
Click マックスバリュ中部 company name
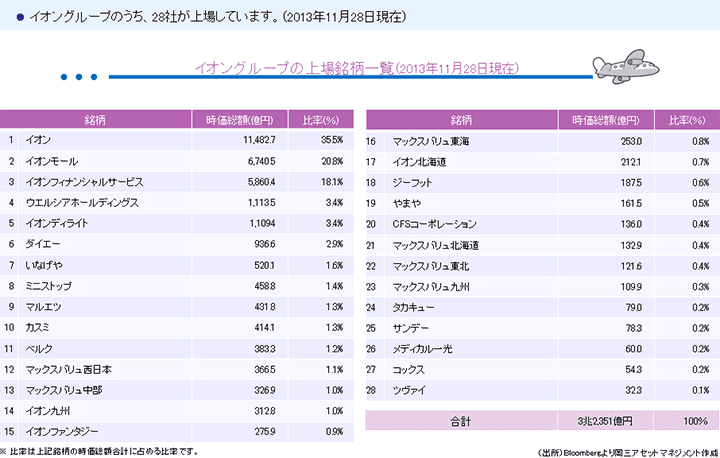coord(64,390)
